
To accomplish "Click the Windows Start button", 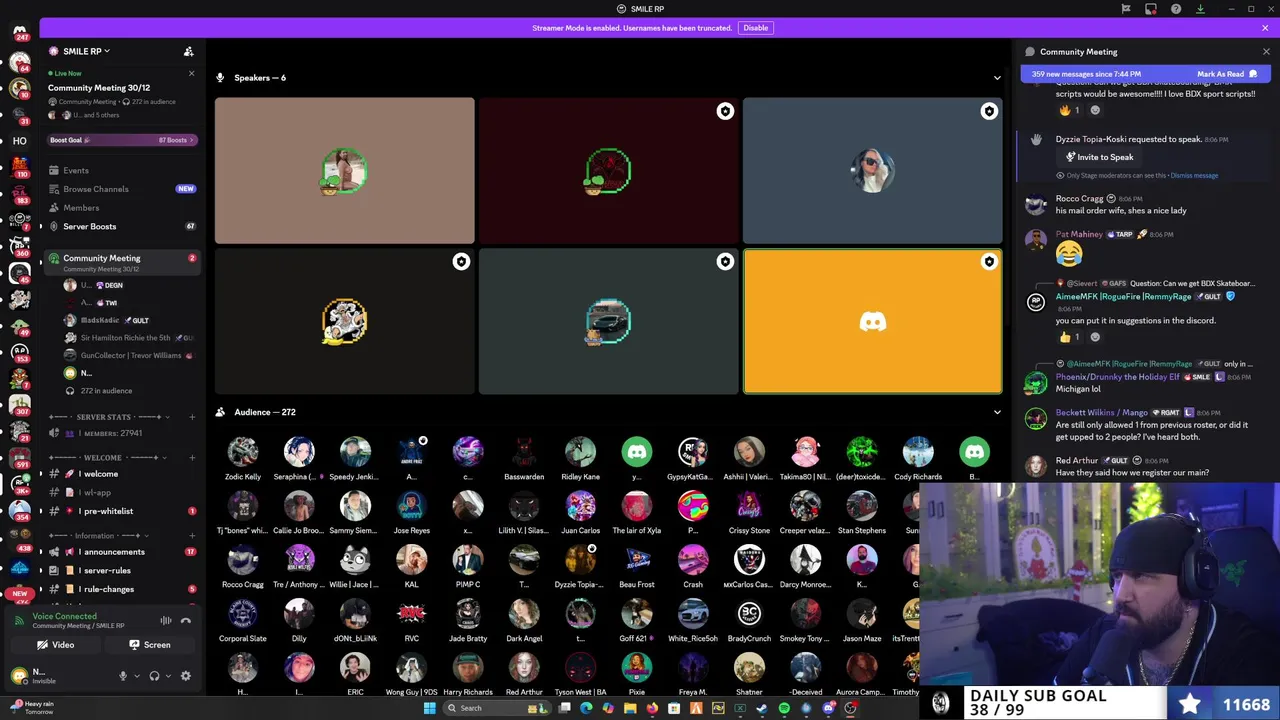I will (x=430, y=708).
